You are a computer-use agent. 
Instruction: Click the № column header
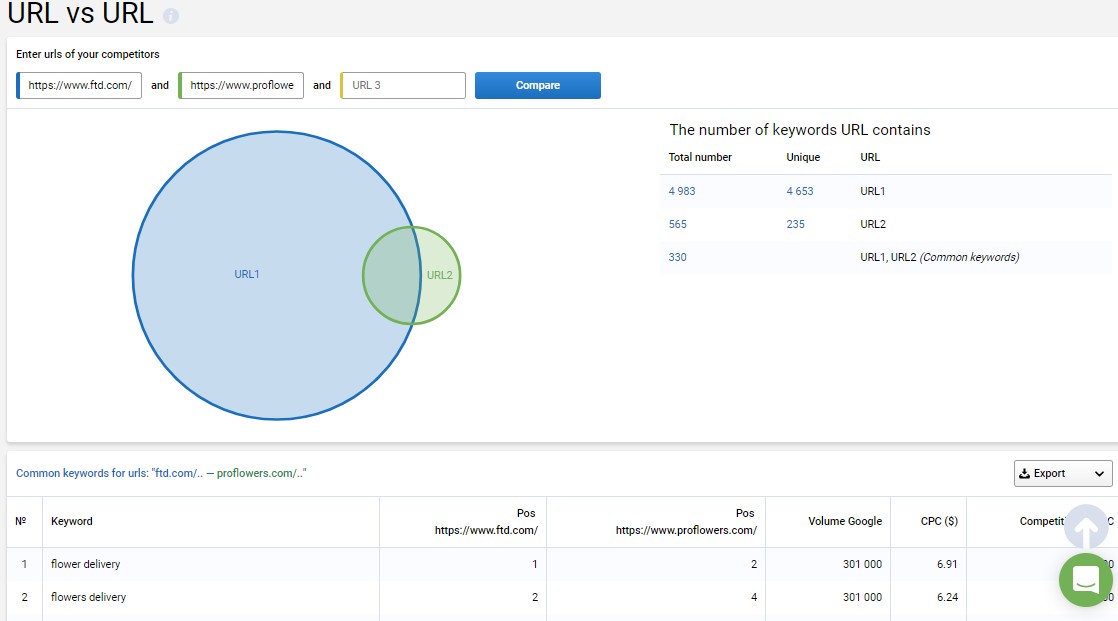point(21,521)
